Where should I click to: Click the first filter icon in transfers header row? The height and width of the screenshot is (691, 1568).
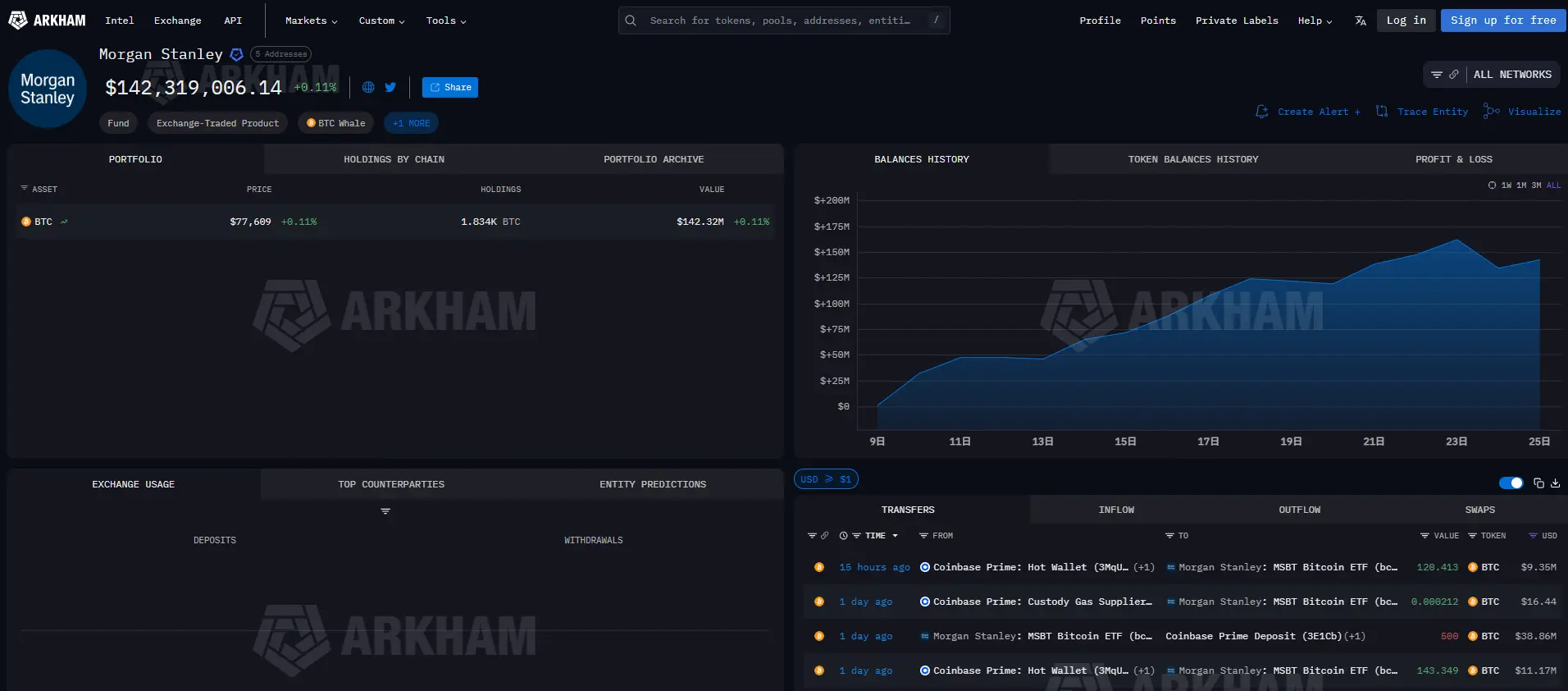812,536
